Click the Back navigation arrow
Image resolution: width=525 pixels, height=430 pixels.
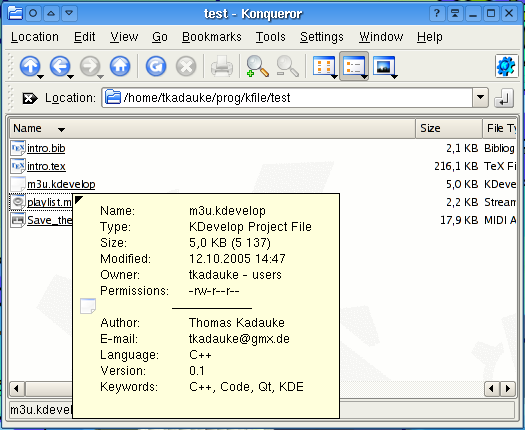(x=60, y=66)
